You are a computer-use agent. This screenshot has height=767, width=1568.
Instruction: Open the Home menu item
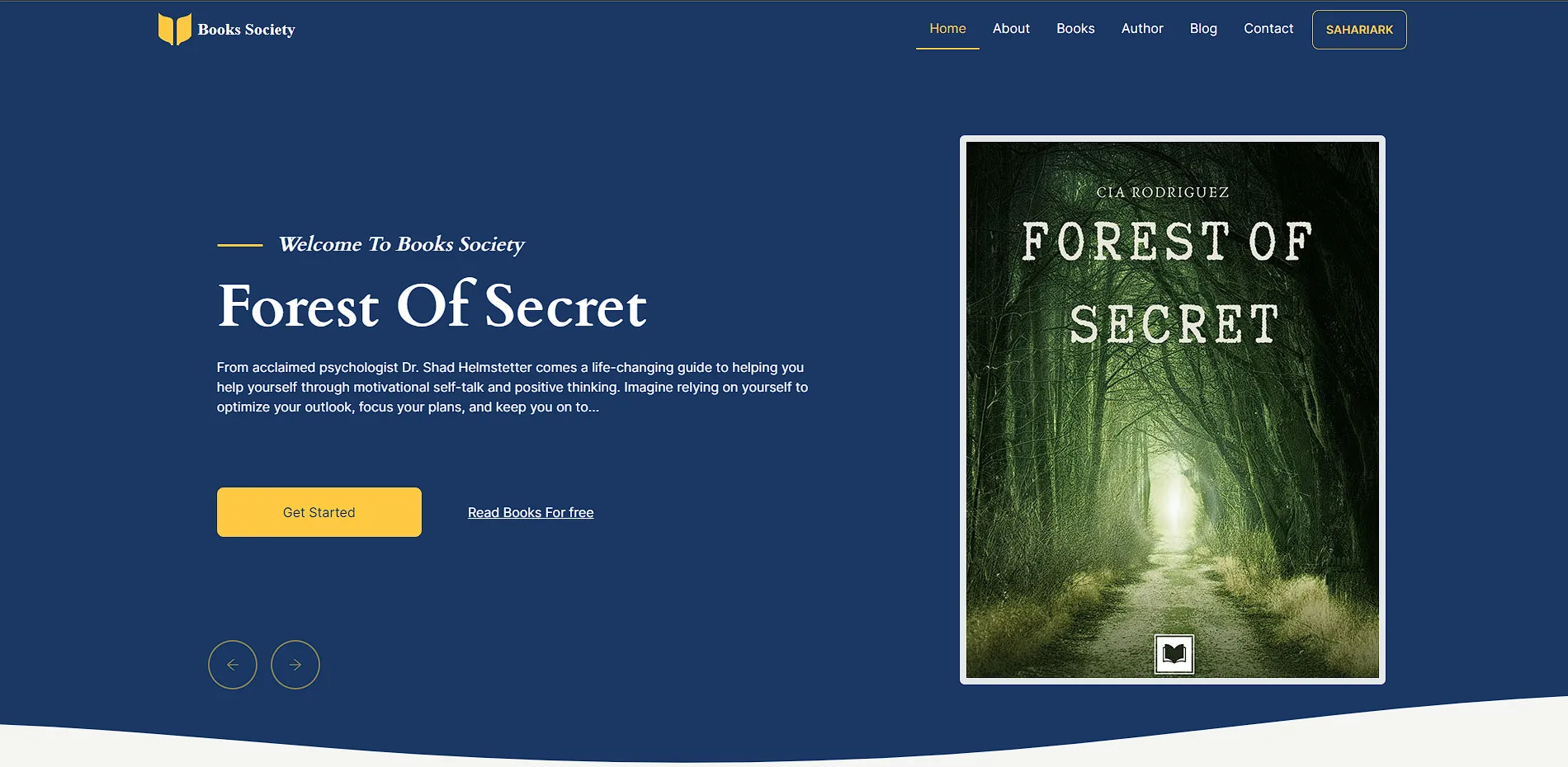click(x=947, y=29)
